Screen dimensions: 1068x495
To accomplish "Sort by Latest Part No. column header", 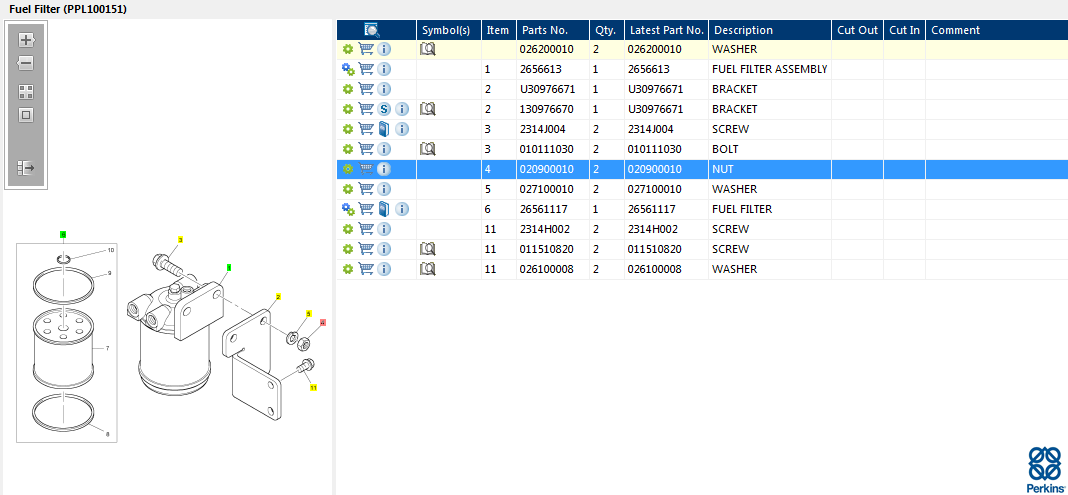I will click(x=666, y=30).
